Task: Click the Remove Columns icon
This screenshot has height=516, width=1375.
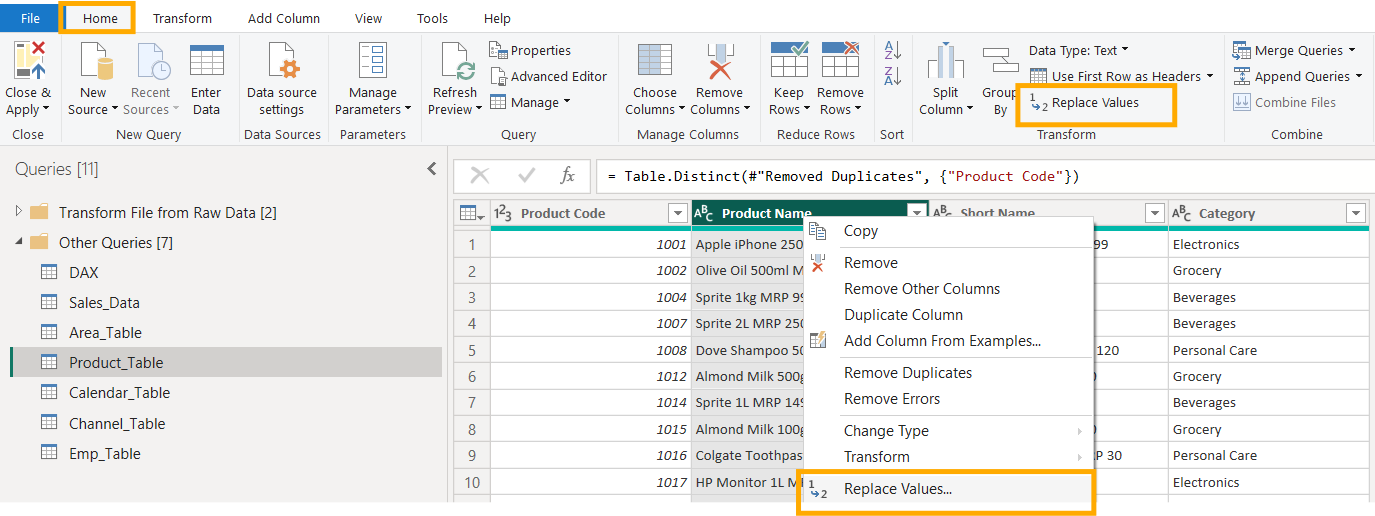Action: 719,61
